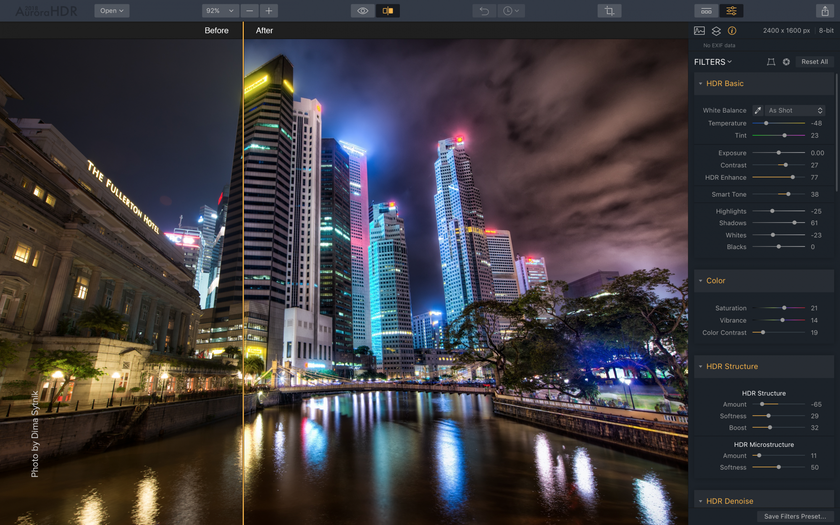
Task: Click the Smart Tone slider handle
Action: coord(788,194)
